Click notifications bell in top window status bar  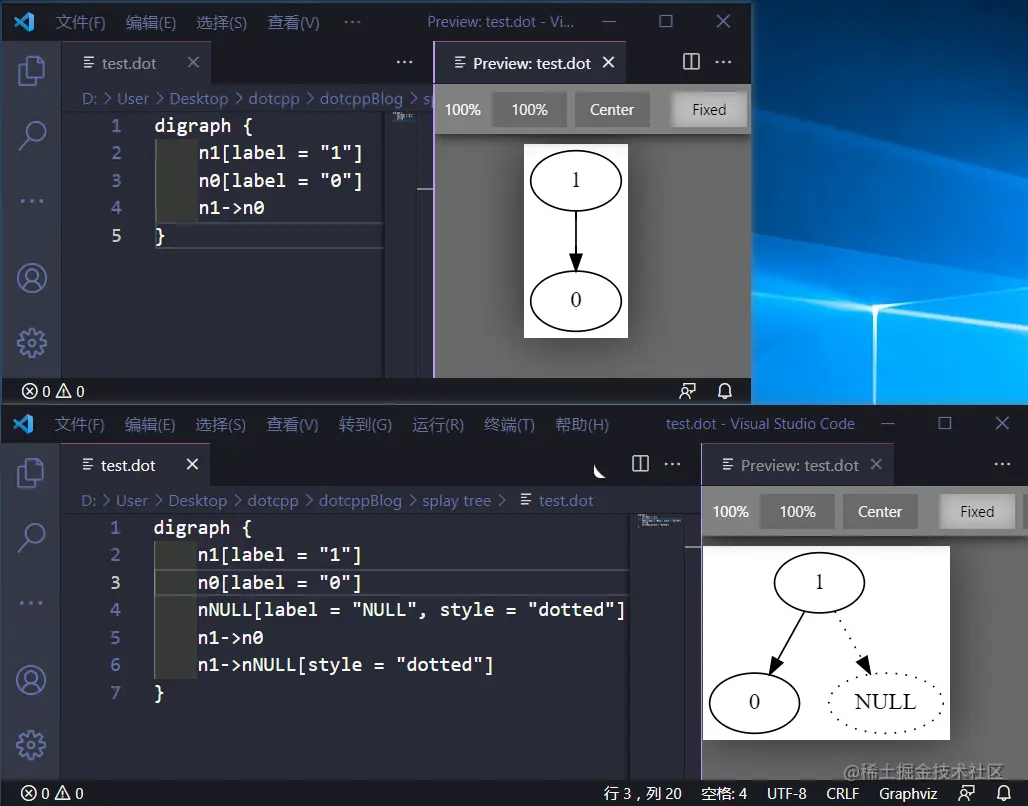click(724, 391)
